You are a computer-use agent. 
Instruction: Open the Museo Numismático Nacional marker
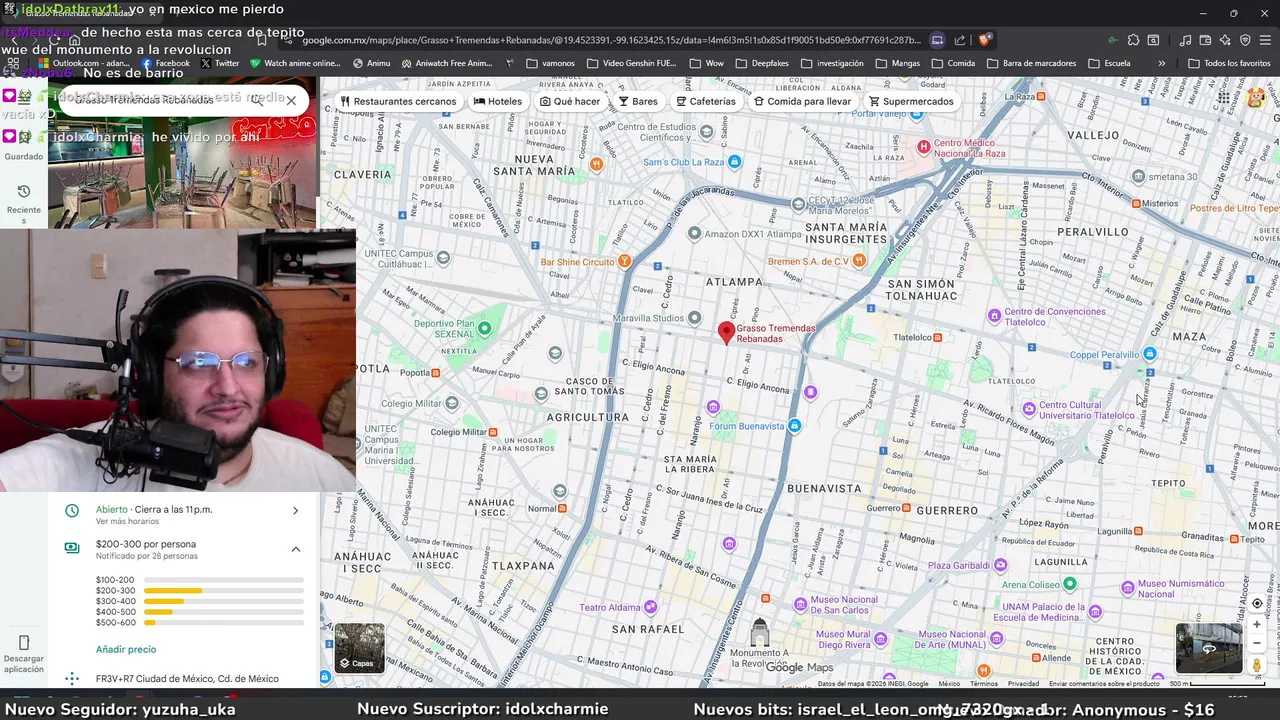coord(1128,588)
